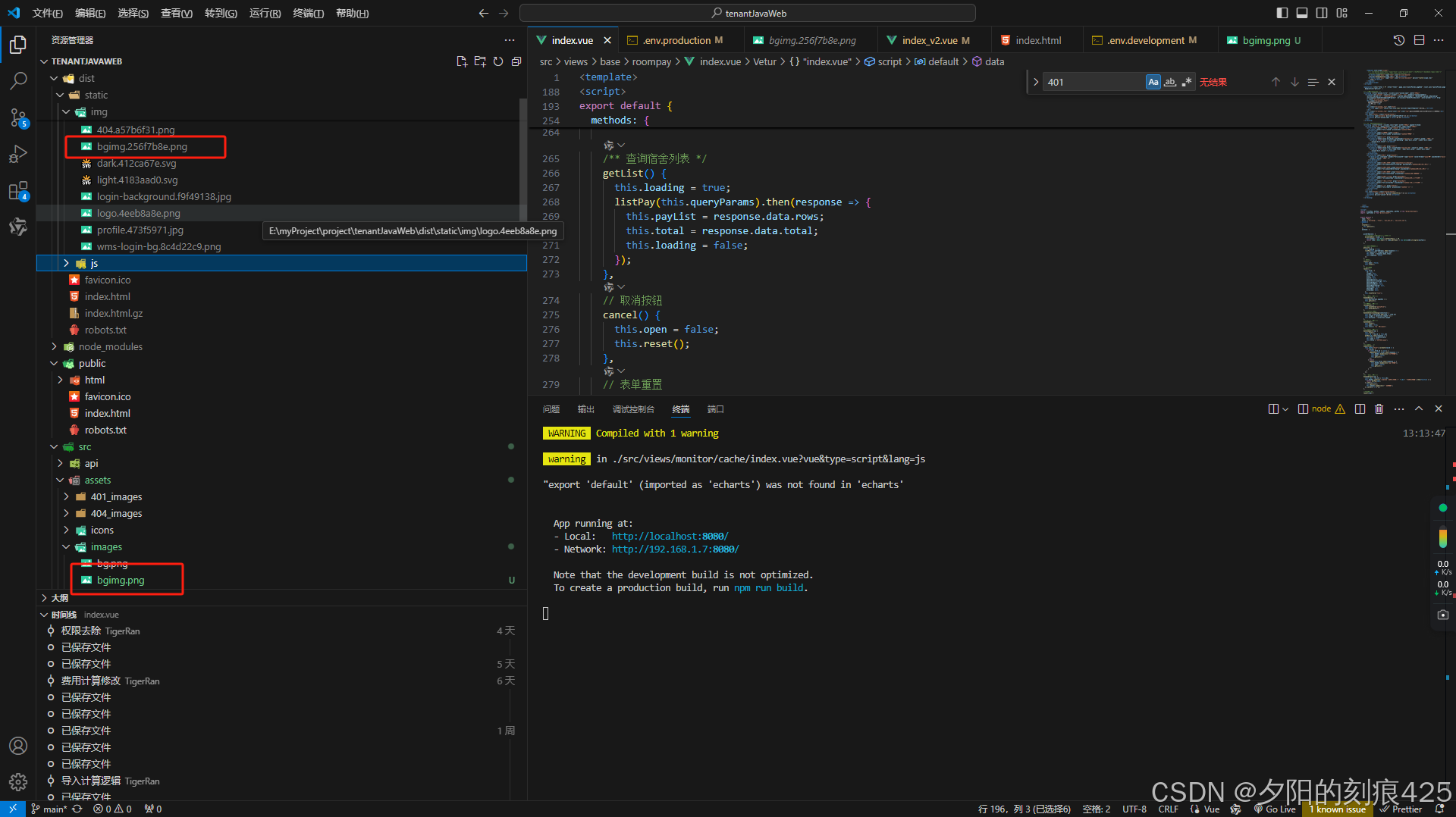Open 文件(F) menu
The image size is (1456, 817).
tap(48, 13)
